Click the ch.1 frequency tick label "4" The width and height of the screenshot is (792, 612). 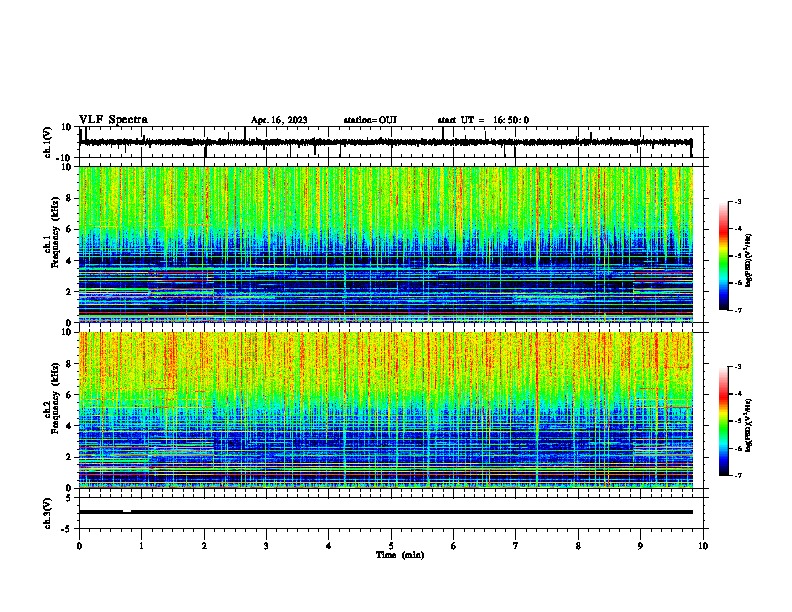click(69, 261)
